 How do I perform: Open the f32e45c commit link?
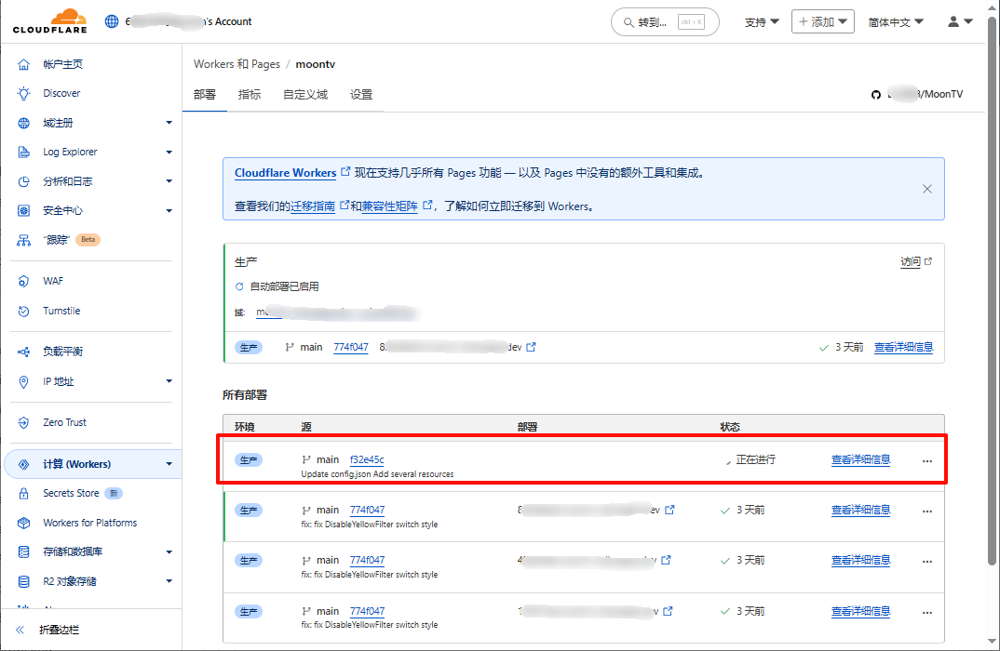click(x=367, y=460)
